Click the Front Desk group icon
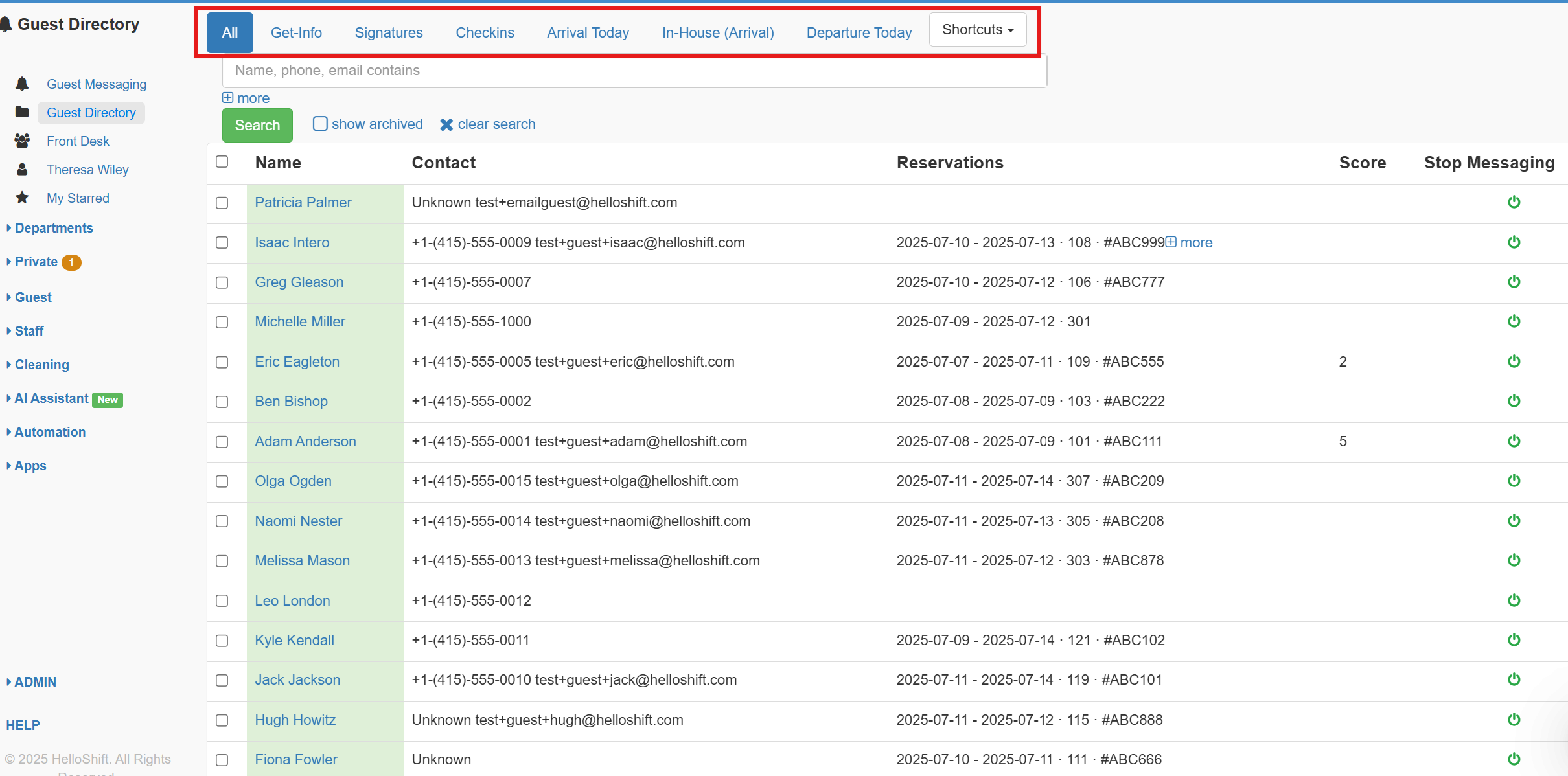 pos(22,141)
